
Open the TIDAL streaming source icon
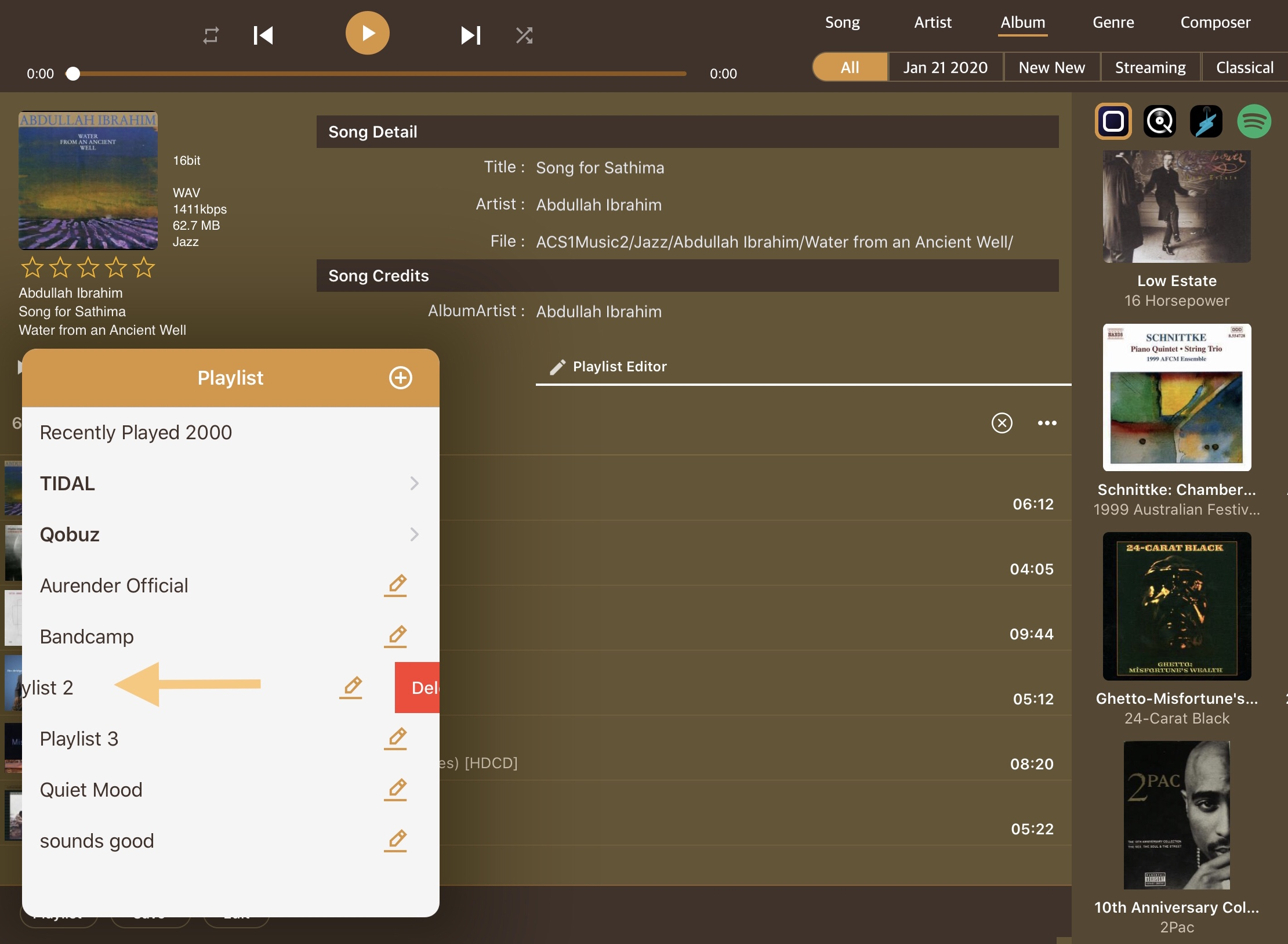pos(1206,121)
